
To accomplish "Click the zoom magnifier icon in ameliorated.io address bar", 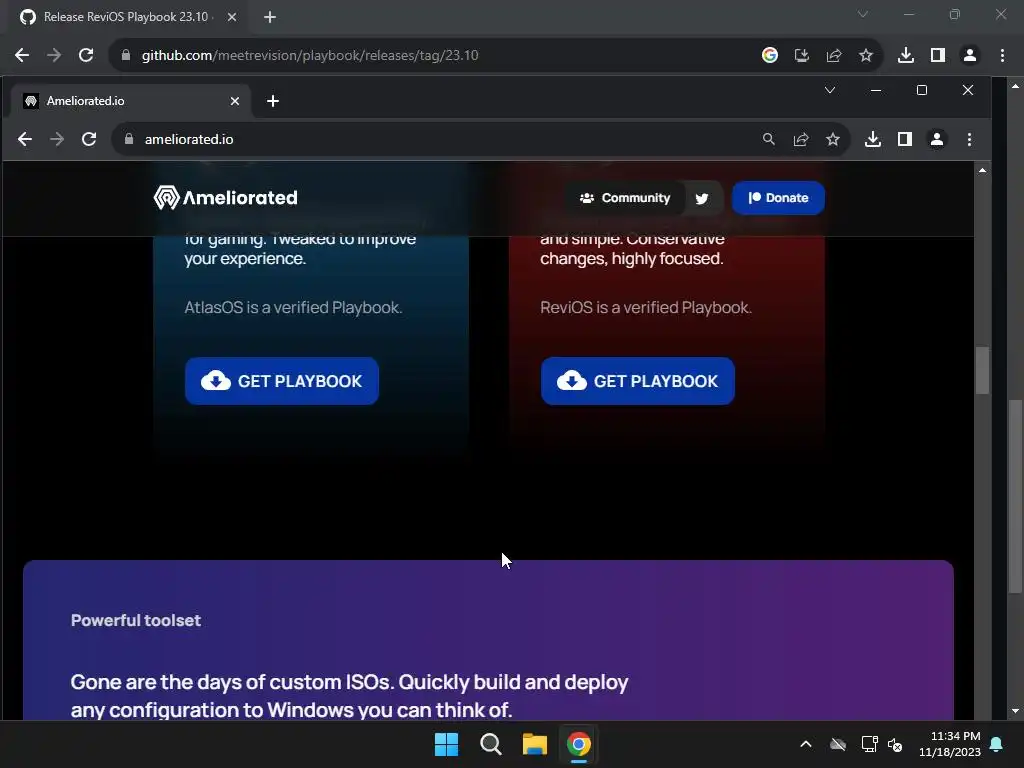I will point(769,139).
